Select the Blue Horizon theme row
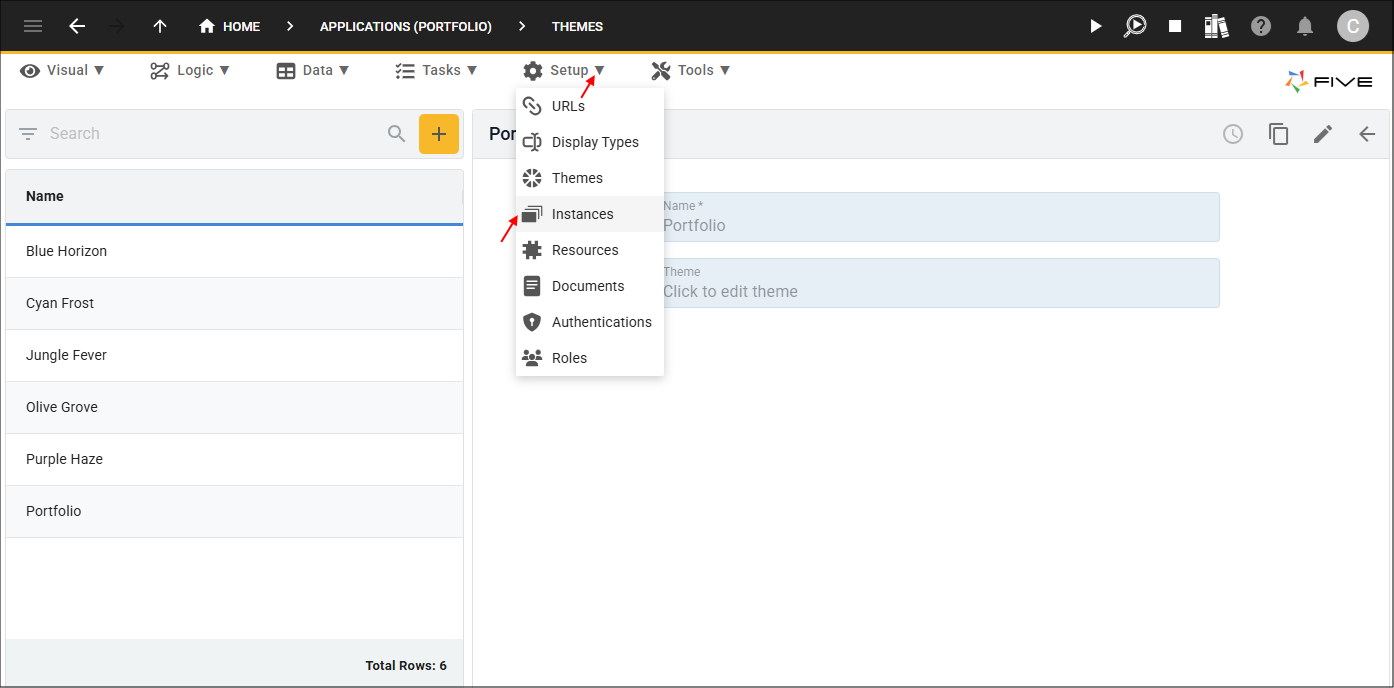Viewport: 1394px width, 688px height. 234,251
